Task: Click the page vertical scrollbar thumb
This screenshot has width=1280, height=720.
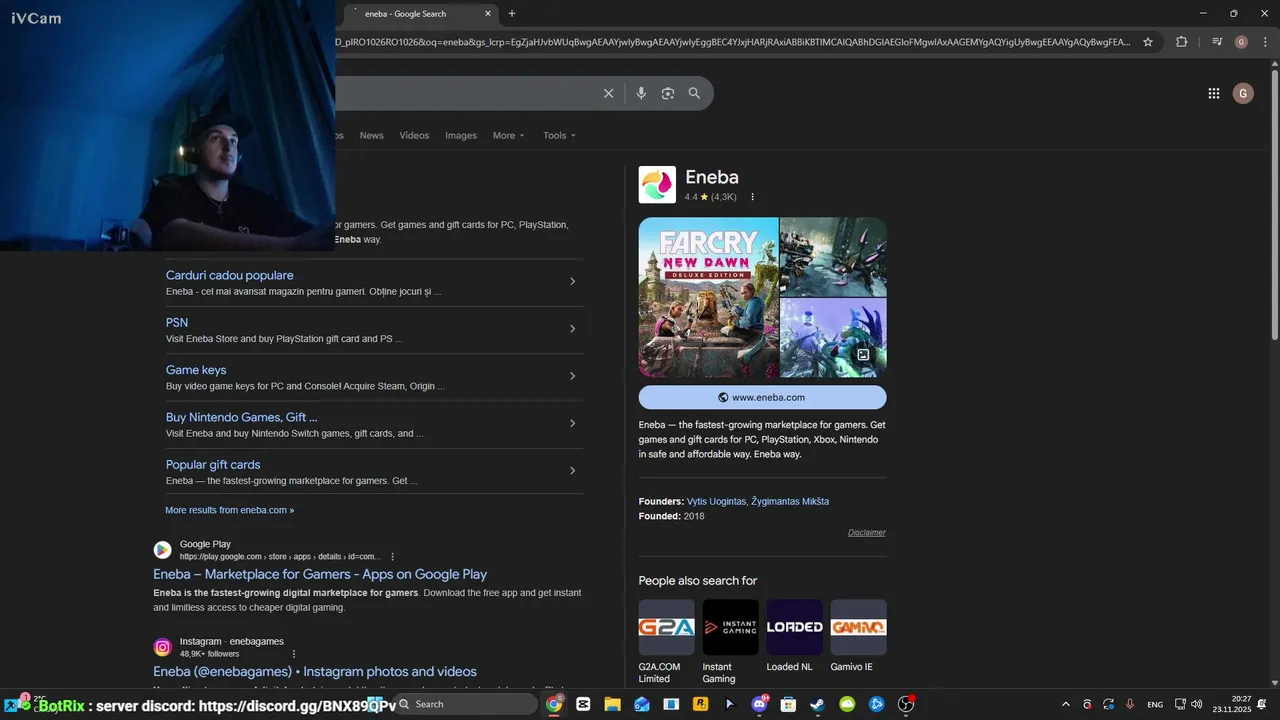Action: coord(1274,205)
